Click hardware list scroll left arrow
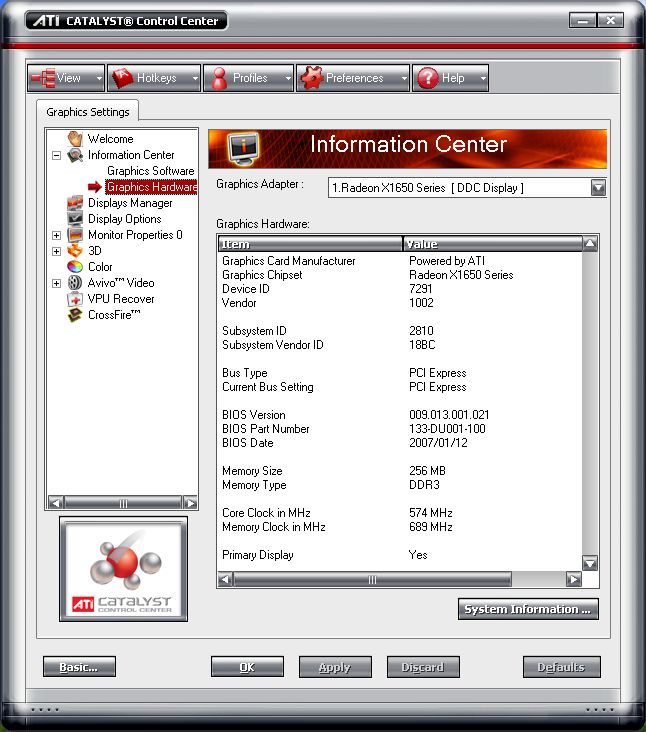The width and height of the screenshot is (646, 732). coord(225,580)
